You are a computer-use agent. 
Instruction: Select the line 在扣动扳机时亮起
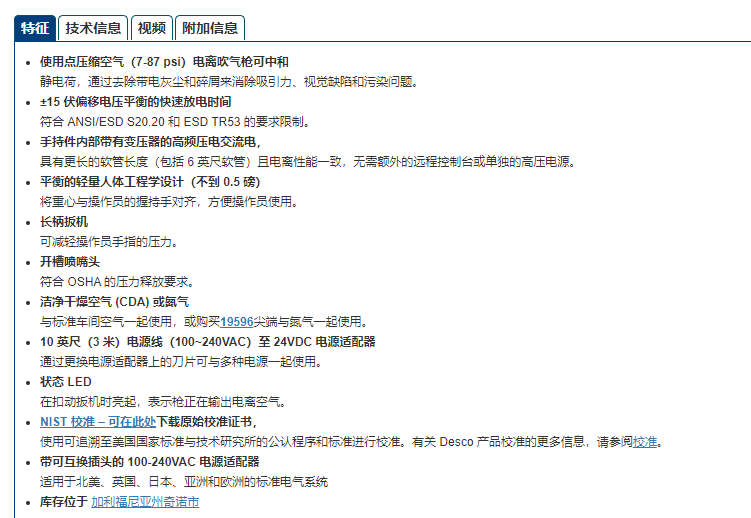[164, 402]
